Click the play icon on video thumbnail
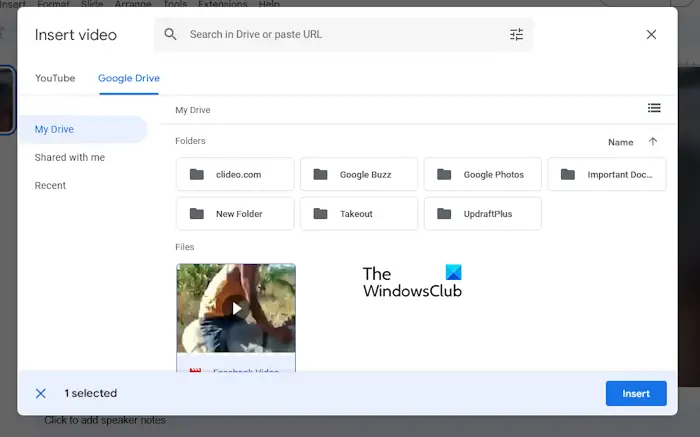Screen dimensions: 700x437 (x=236, y=308)
